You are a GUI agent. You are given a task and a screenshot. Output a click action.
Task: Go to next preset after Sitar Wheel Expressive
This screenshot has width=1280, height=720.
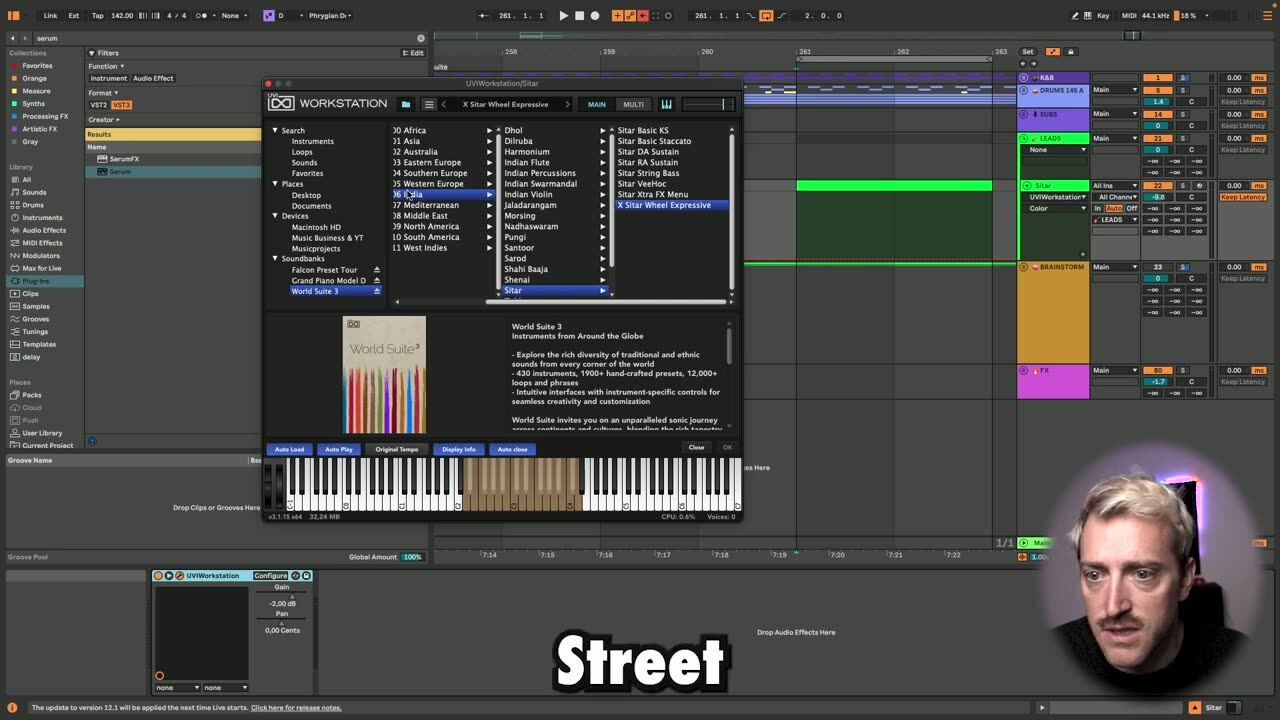pos(567,104)
